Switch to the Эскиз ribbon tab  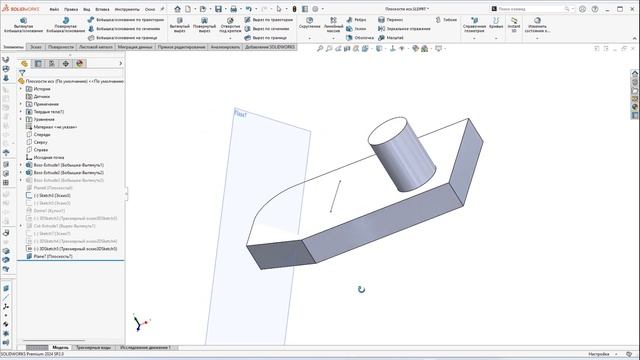[36, 47]
